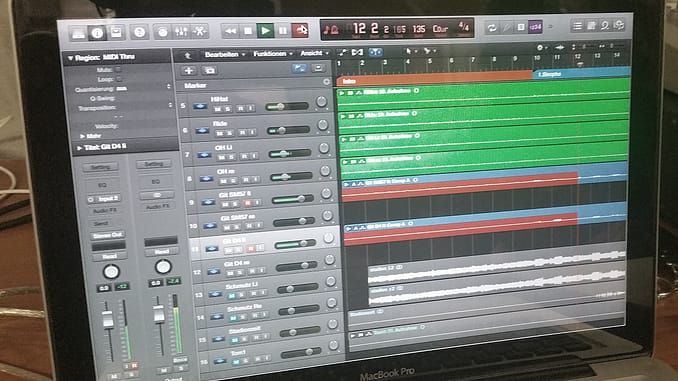Click the Rewind button in the transport

click(x=230, y=31)
